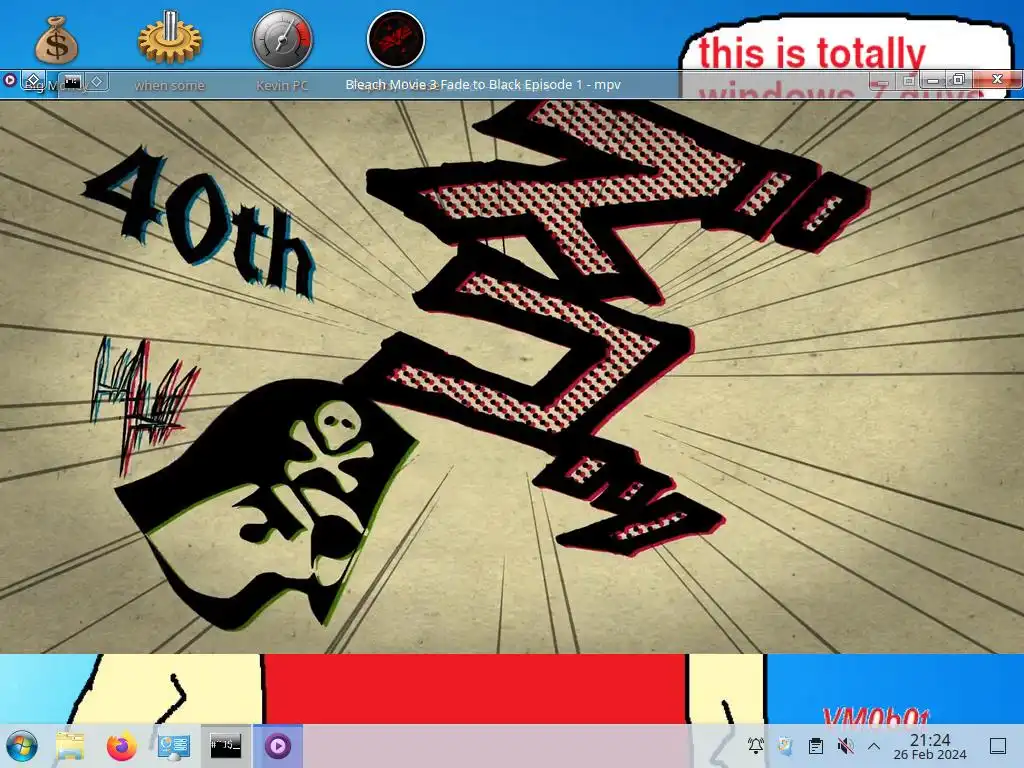Open the black and red circular desktop icon
This screenshot has width=1024, height=768.
(x=396, y=39)
